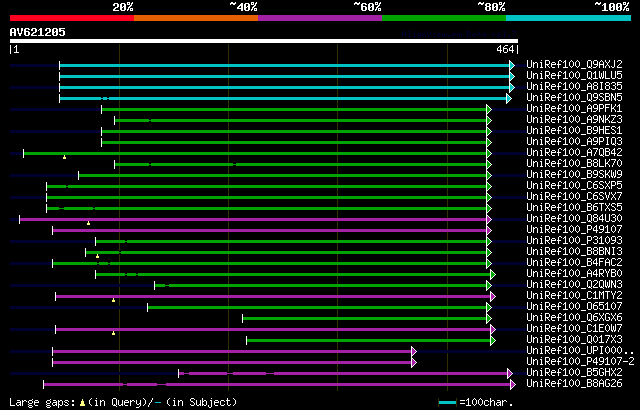
Task: Click the yellow gap marker under A7QB42 bar
Action: (64, 157)
